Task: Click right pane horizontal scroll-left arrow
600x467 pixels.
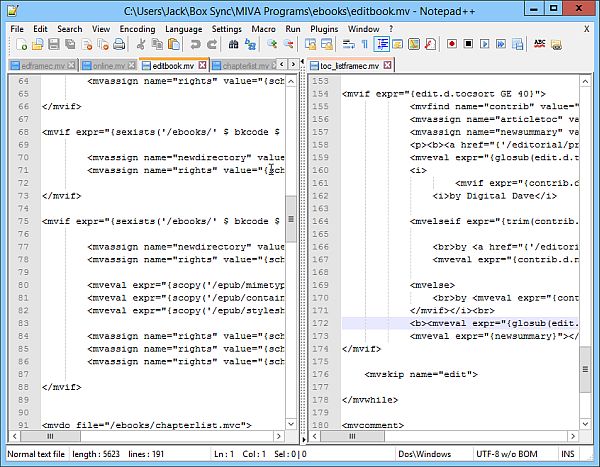Action: tap(315, 436)
